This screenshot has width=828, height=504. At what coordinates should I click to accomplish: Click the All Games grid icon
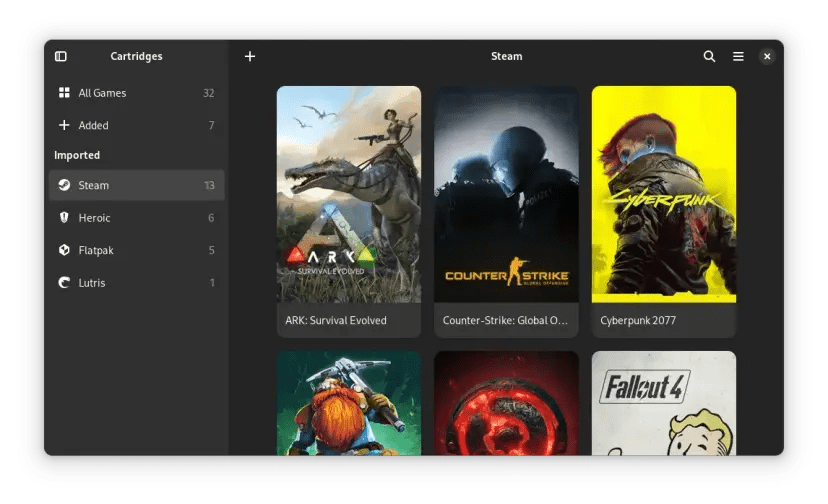point(64,93)
